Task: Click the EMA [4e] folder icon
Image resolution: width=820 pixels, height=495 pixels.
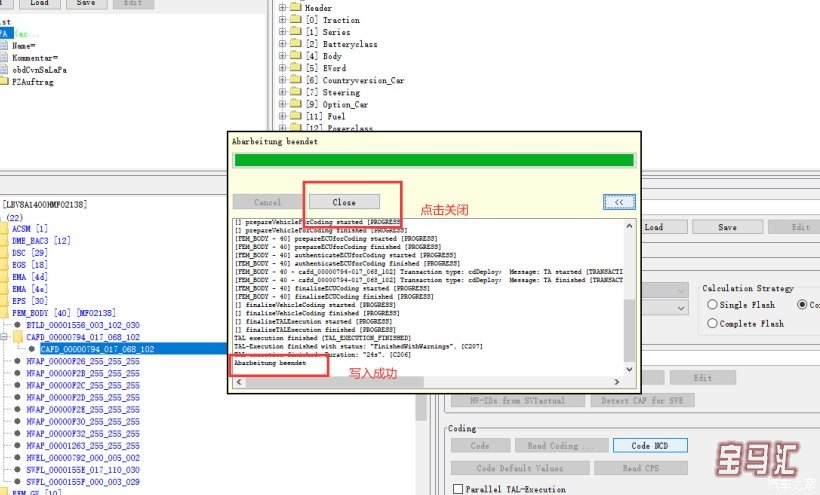Action: click(4, 289)
